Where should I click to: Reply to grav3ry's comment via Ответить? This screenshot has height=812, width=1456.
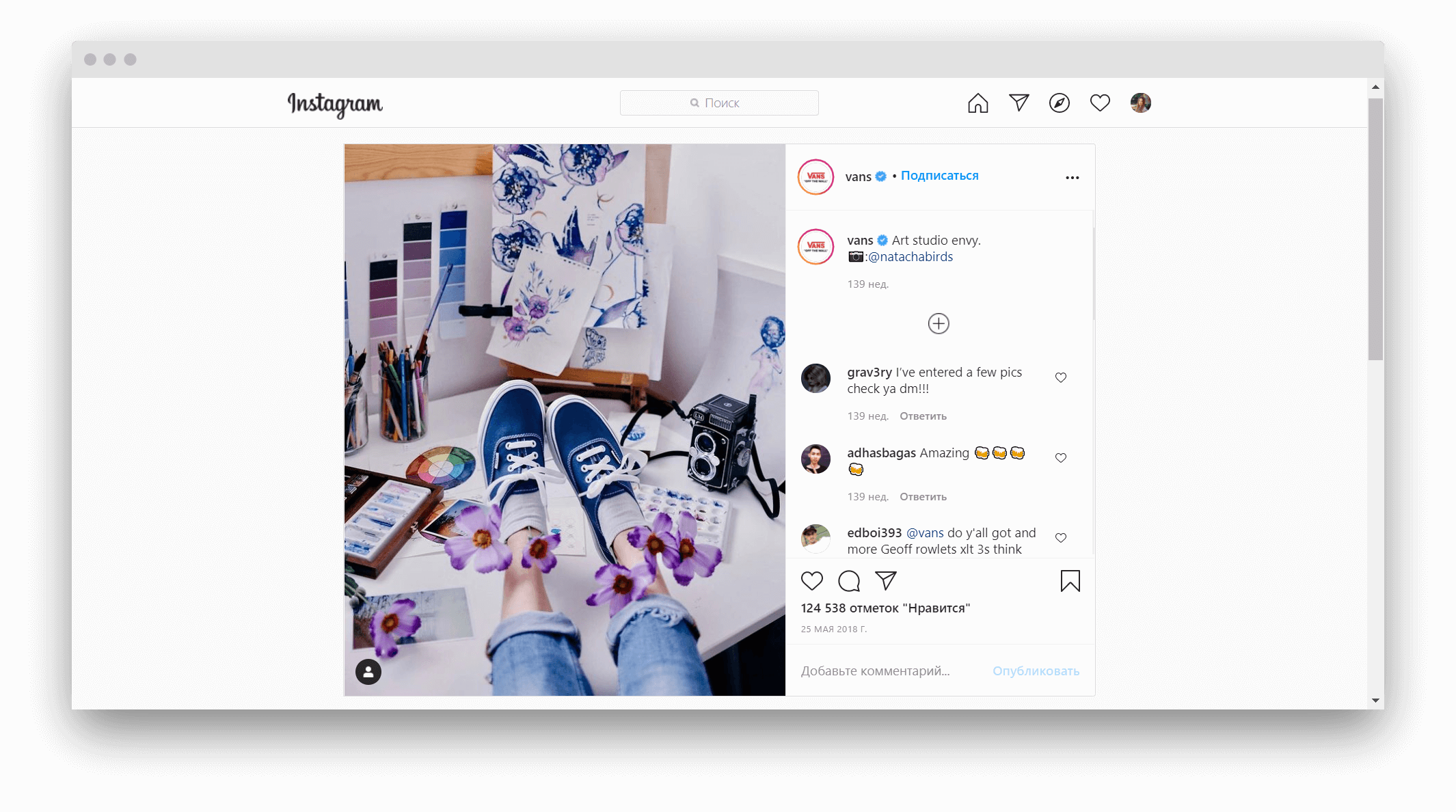point(923,416)
